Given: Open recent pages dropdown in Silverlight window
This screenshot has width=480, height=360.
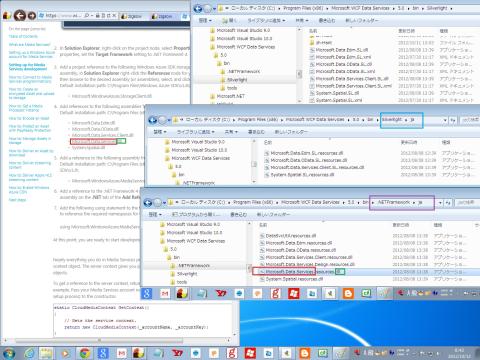Looking at the screenshot, I should point(214,9).
